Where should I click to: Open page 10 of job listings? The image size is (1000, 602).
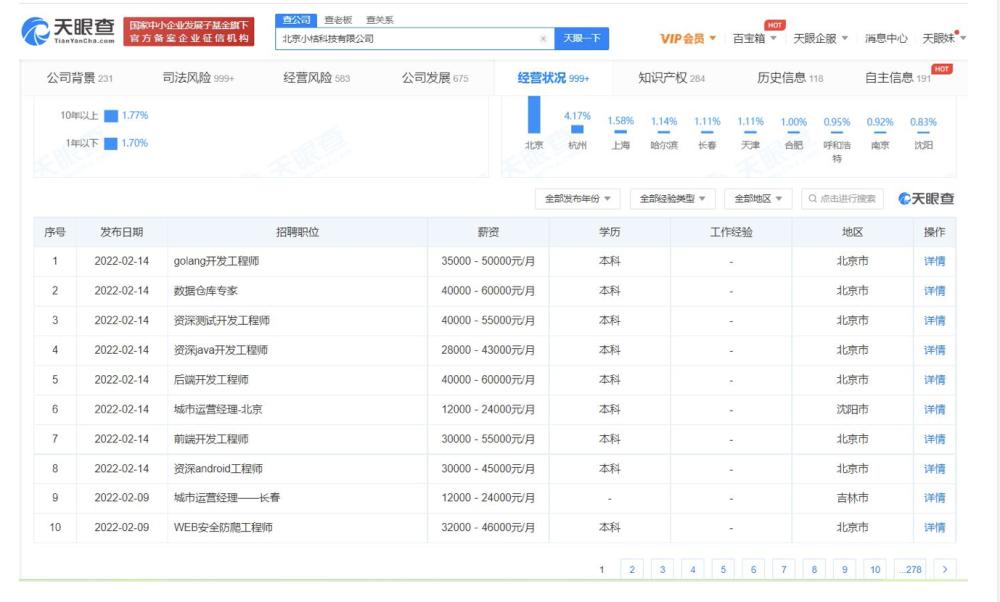click(875, 569)
